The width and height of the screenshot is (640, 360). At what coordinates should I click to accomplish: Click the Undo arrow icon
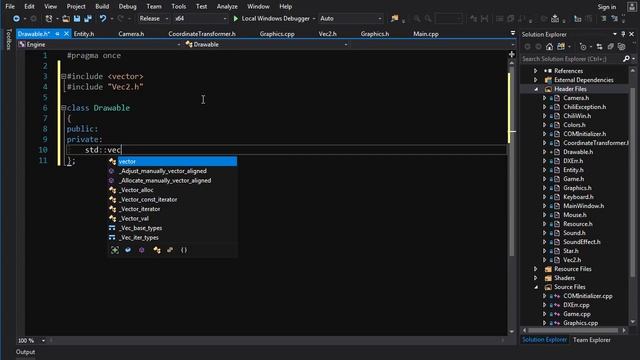[103, 18]
